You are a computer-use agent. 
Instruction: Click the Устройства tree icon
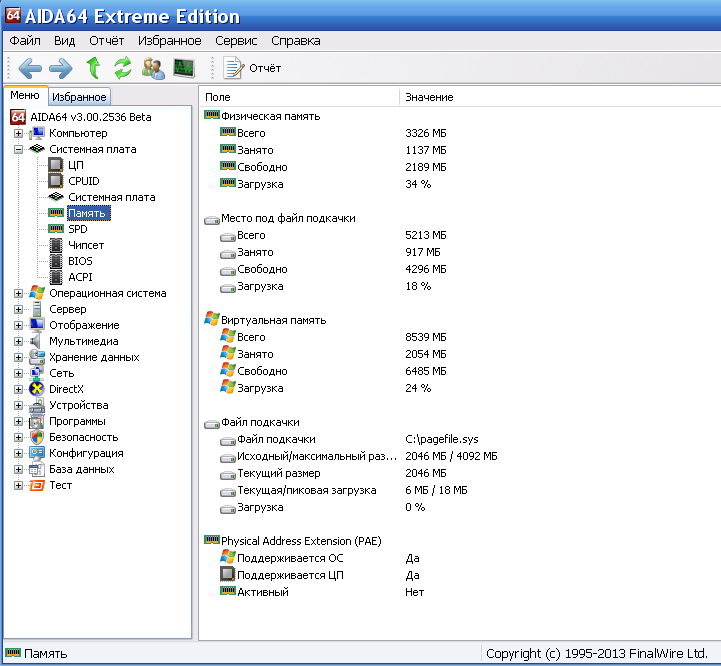[37, 406]
